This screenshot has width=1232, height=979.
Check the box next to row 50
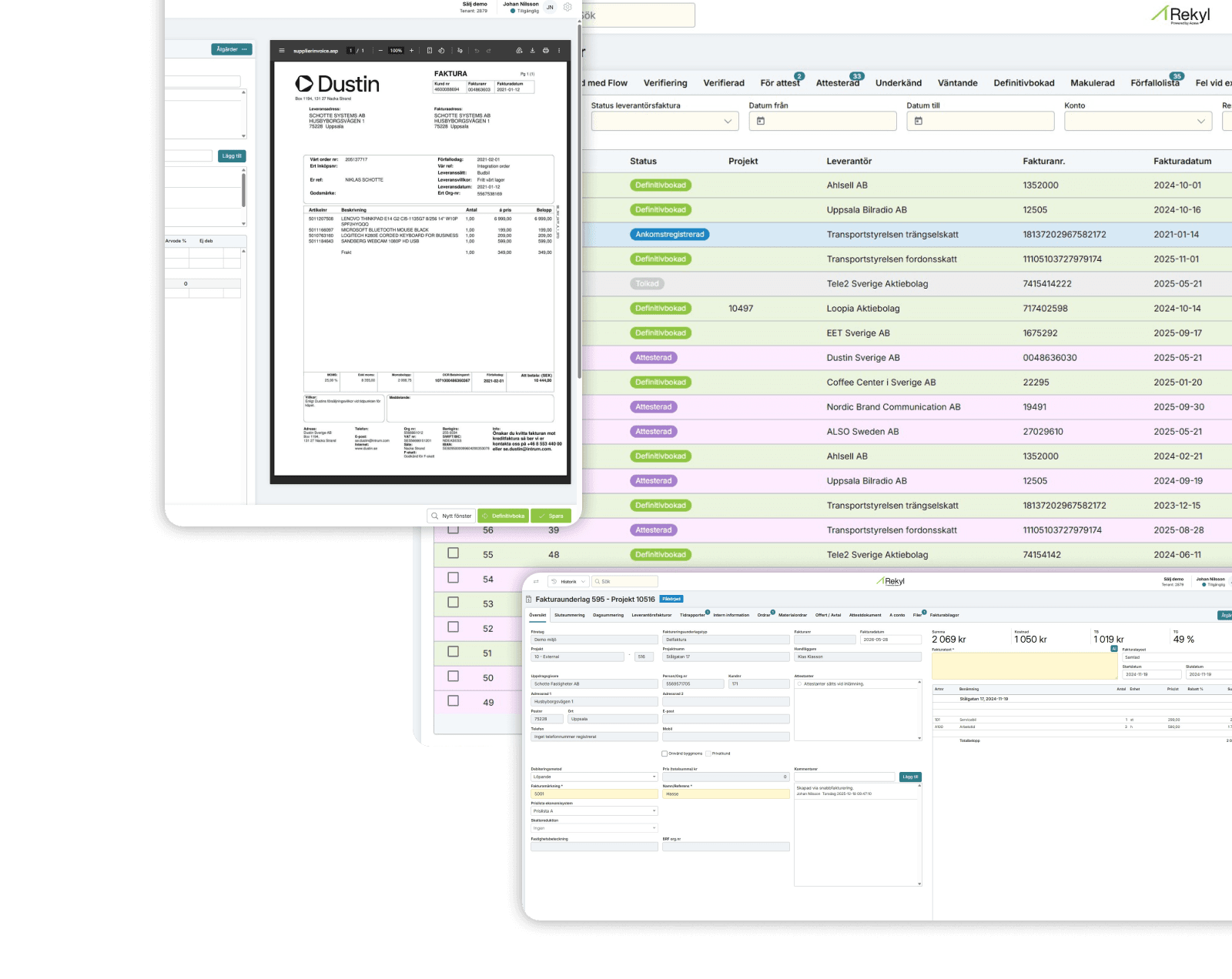(453, 677)
